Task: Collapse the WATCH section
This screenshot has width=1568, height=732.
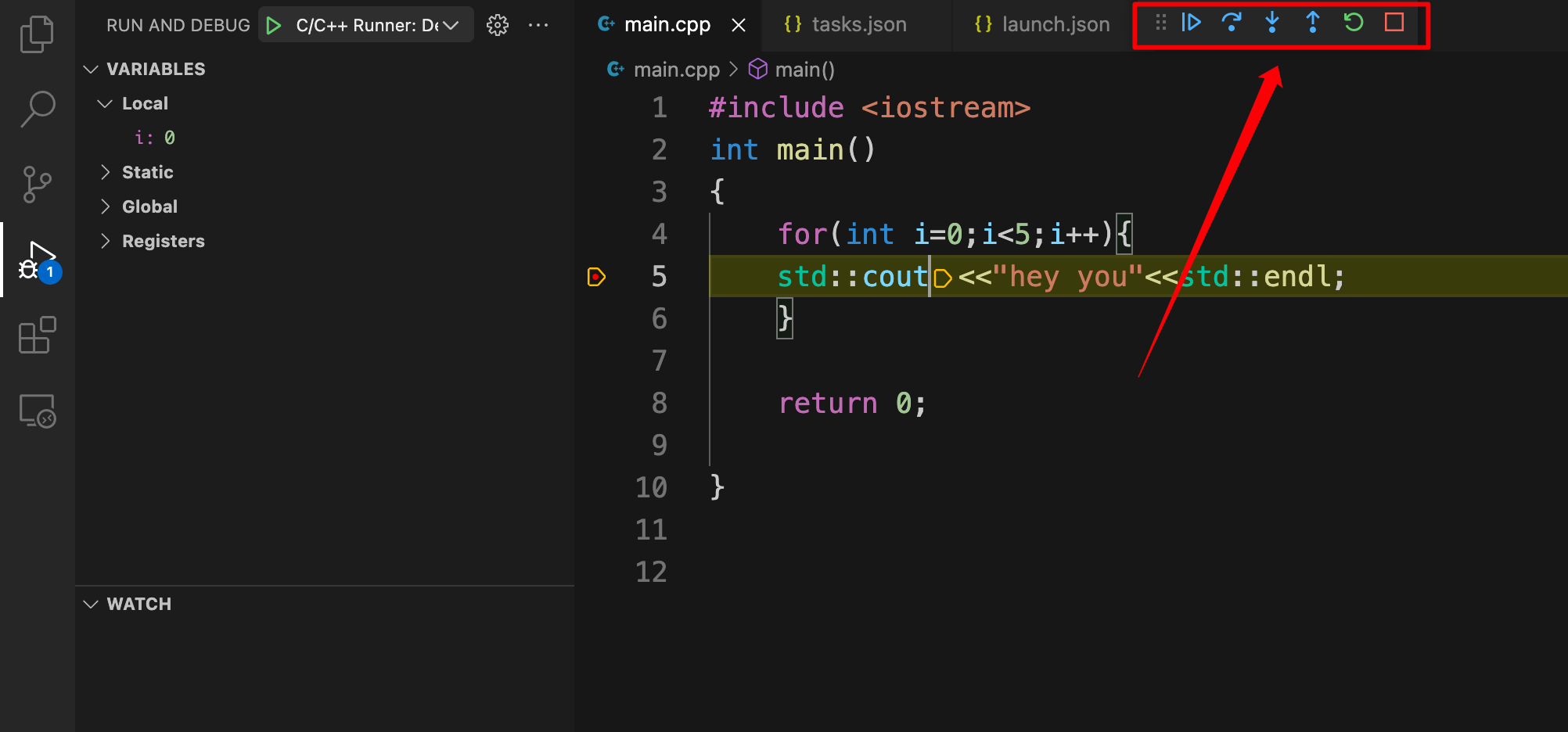Action: pyautogui.click(x=91, y=604)
